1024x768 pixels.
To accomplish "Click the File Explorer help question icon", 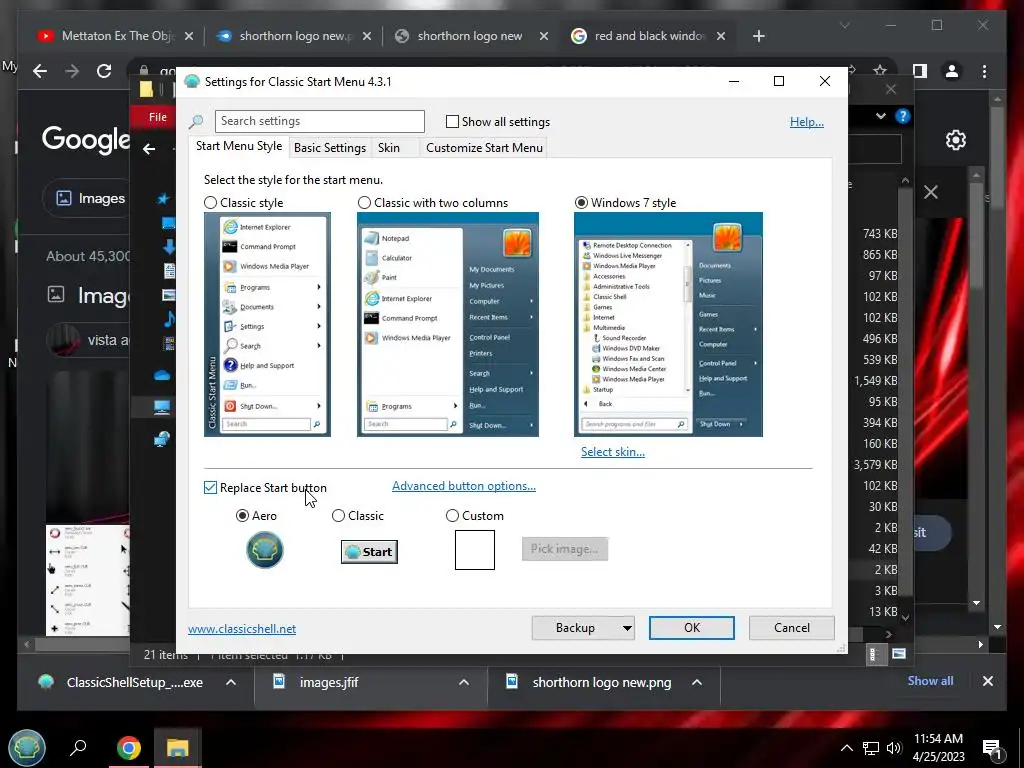I will [903, 116].
